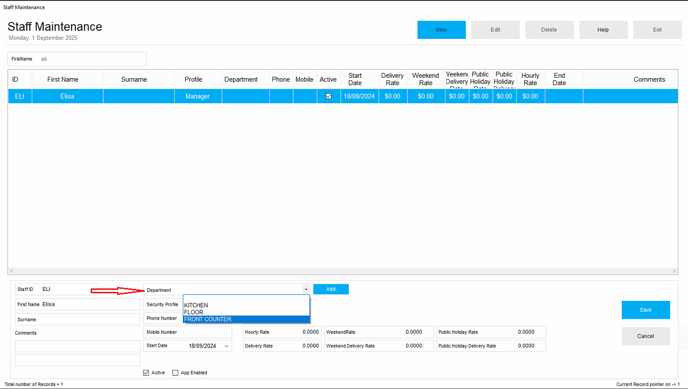Toggle Active checkbox in Elisa row
Viewport: 688px width, 389px height.
pos(329,96)
